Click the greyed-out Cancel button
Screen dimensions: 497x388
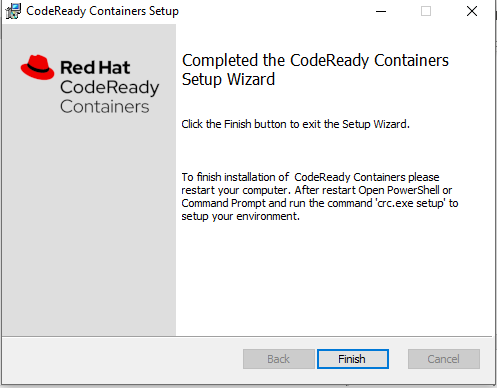pos(444,359)
